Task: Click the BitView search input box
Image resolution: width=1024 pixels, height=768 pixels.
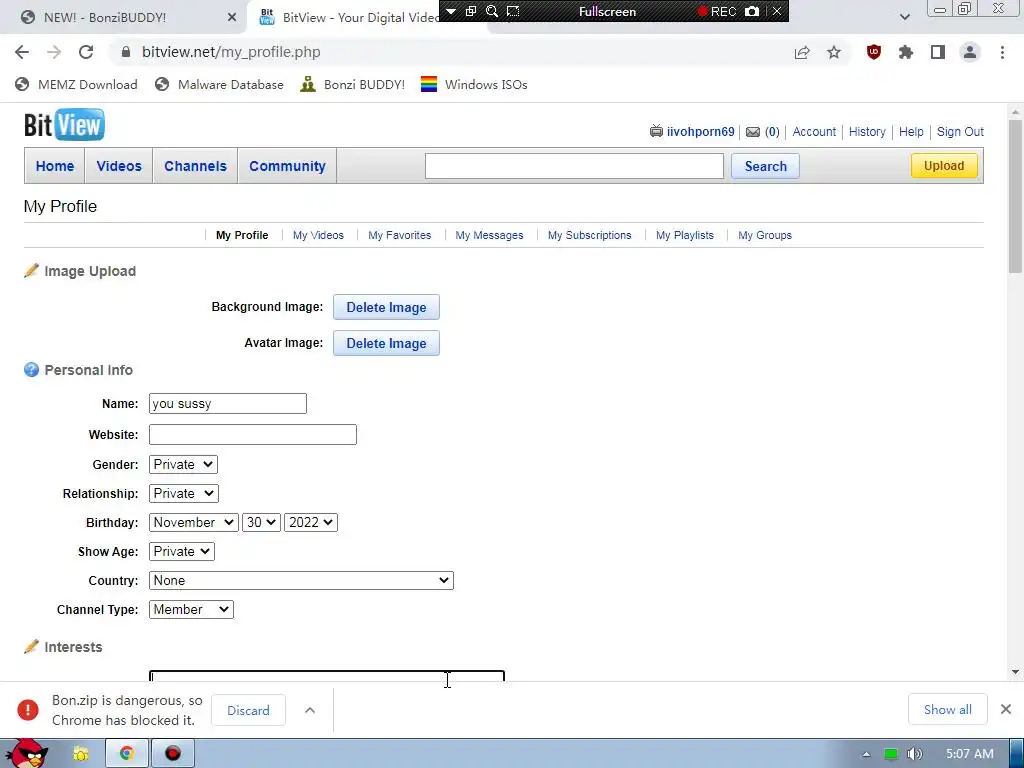Action: pos(574,166)
